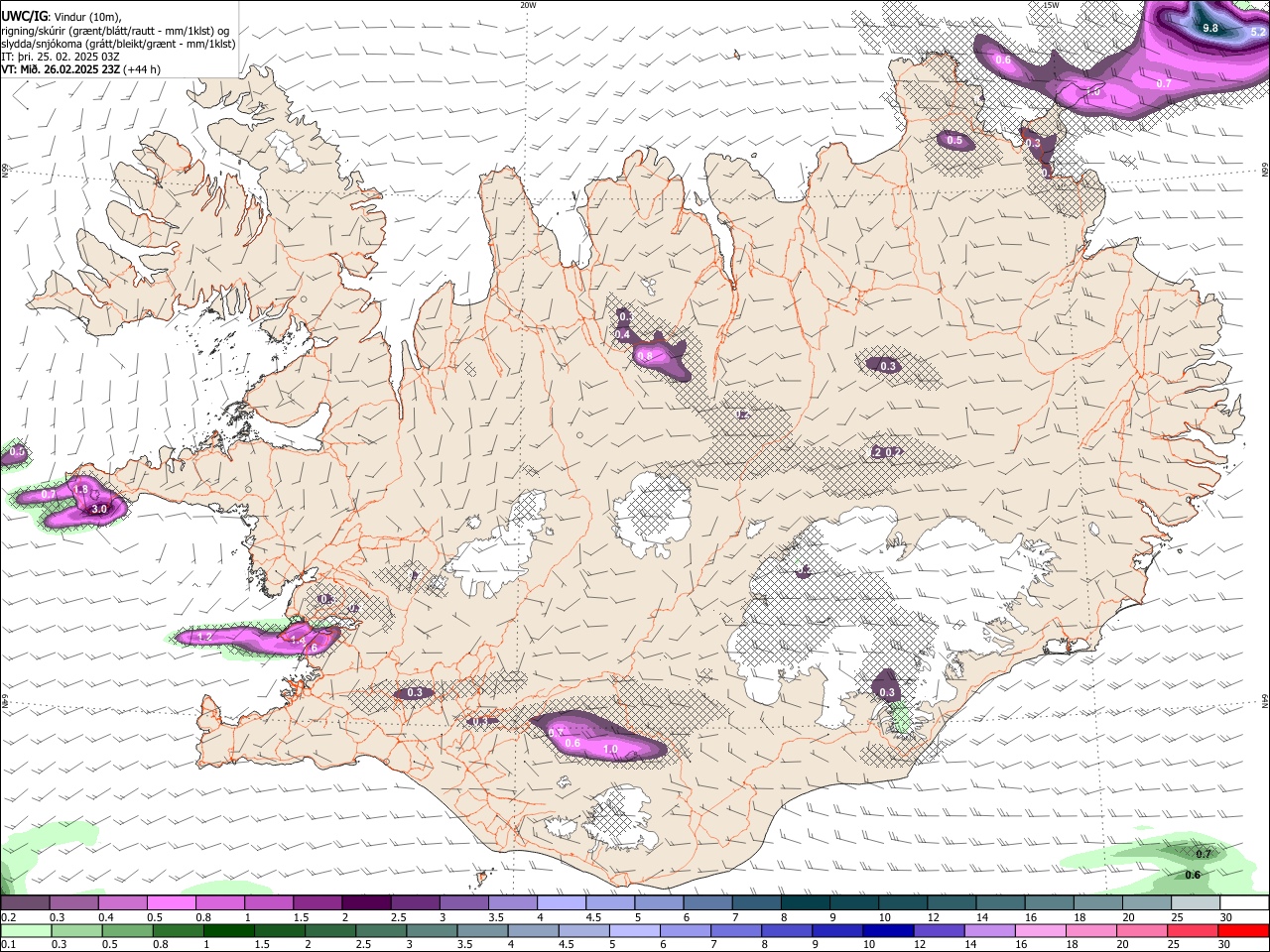Click the 'VT: Mið. 26.02.2025 23Z (+44 h)' line
1270x952 pixels.
coord(81,69)
